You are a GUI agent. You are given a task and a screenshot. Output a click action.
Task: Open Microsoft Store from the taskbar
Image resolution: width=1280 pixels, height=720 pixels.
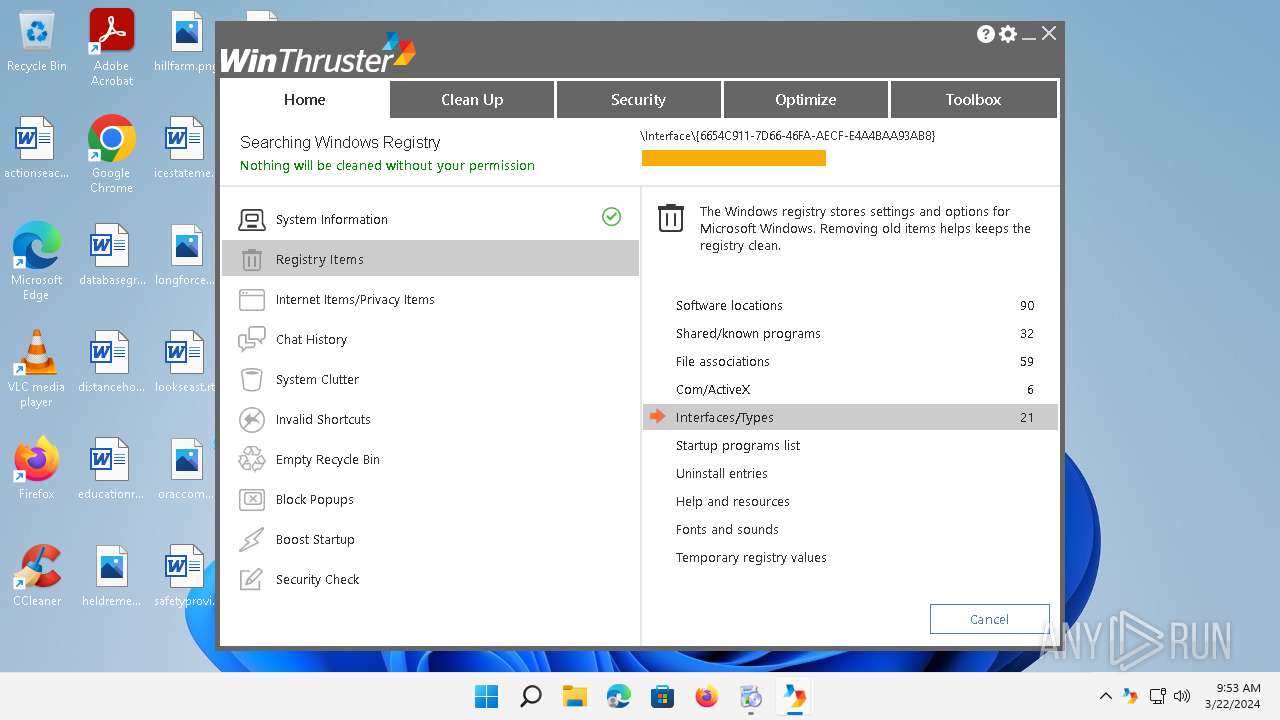pyautogui.click(x=662, y=696)
